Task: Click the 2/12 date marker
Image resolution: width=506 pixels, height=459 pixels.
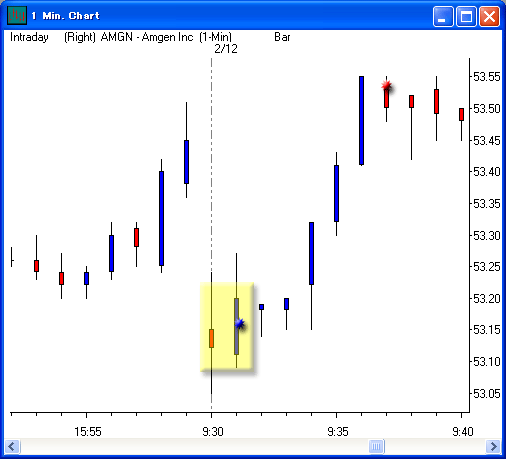Action: [226, 49]
